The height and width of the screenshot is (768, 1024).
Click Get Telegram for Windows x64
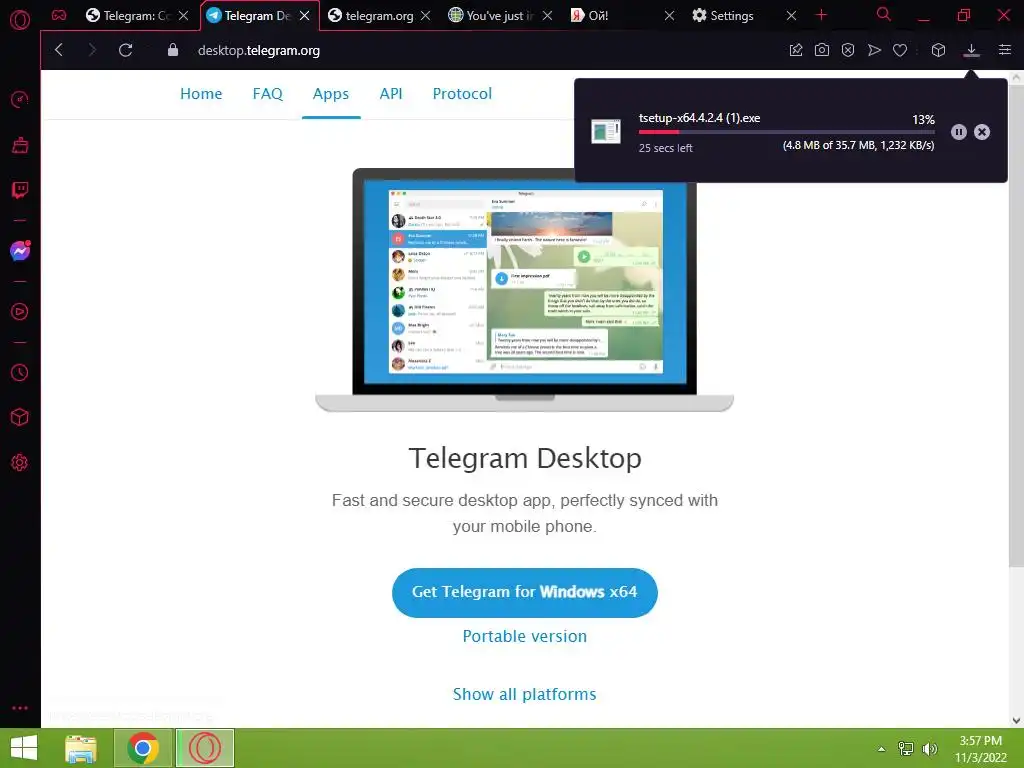tap(524, 592)
